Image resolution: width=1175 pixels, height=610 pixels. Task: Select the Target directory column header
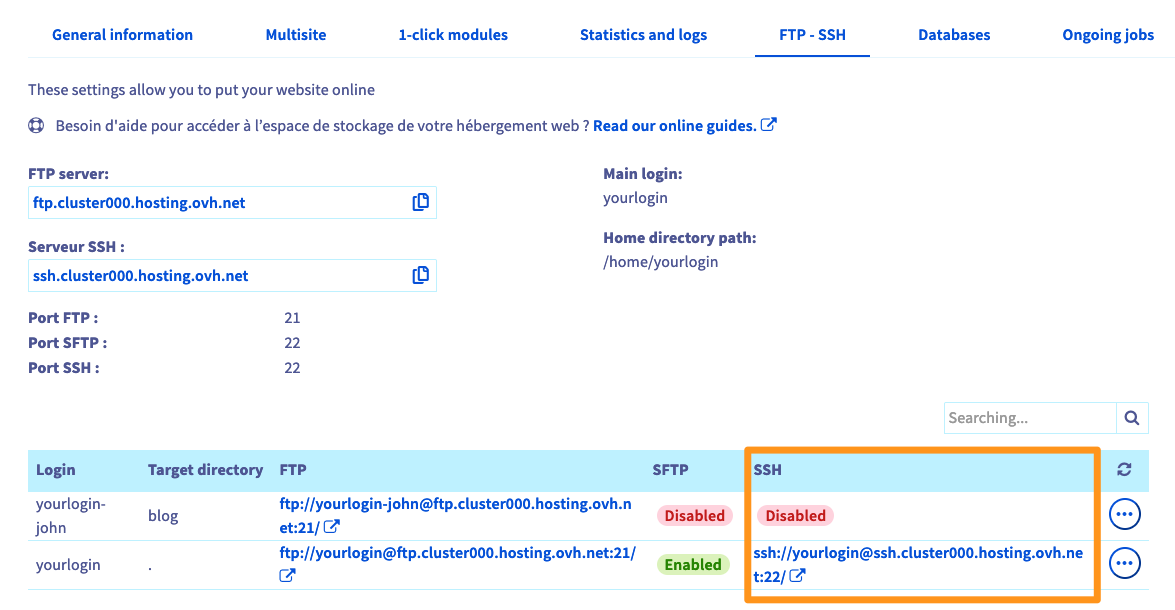click(x=205, y=470)
